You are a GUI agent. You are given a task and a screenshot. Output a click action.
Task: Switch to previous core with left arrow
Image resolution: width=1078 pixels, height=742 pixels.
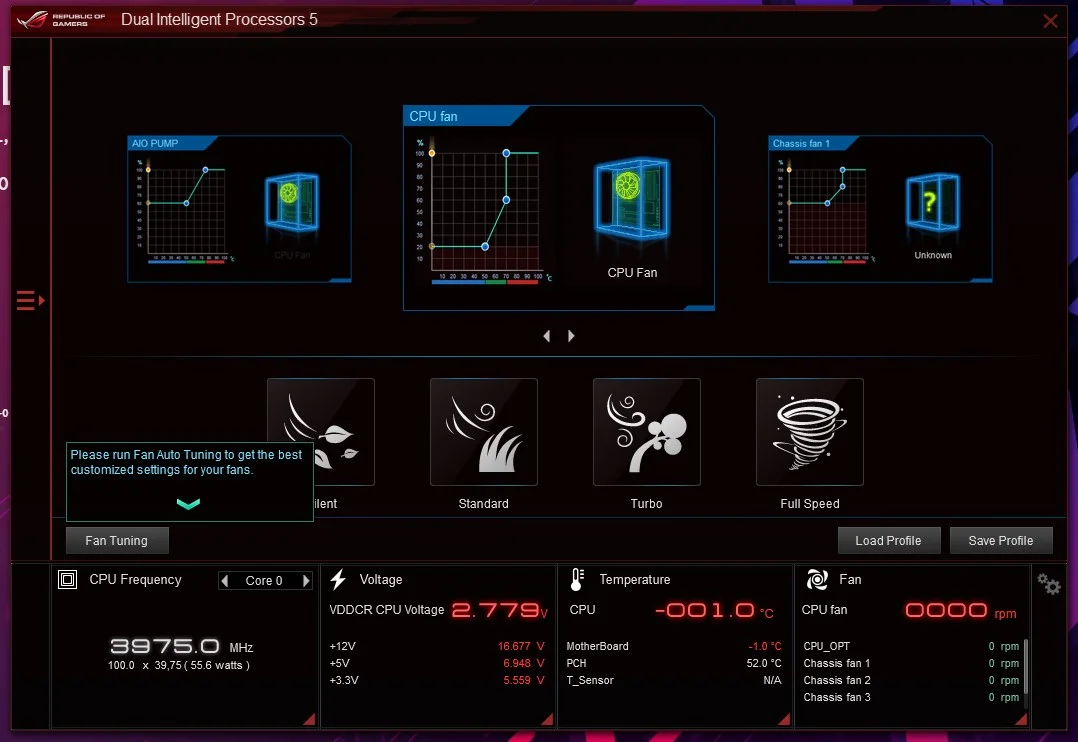pyautogui.click(x=225, y=580)
